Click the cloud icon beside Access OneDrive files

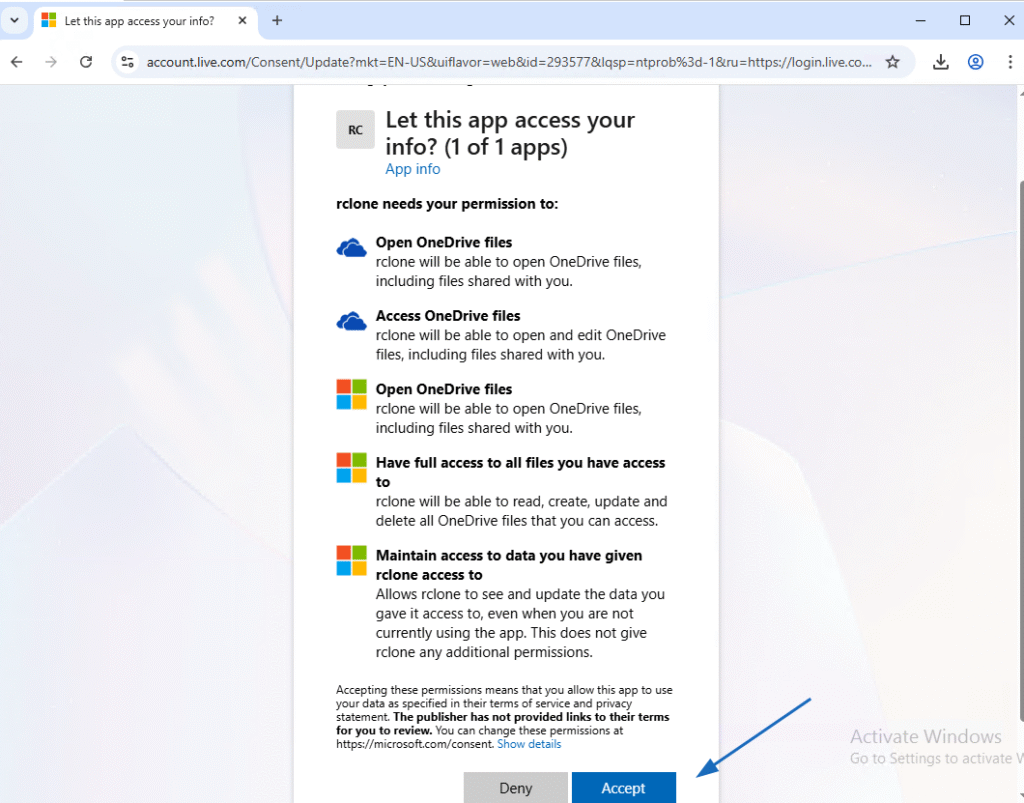(352, 321)
